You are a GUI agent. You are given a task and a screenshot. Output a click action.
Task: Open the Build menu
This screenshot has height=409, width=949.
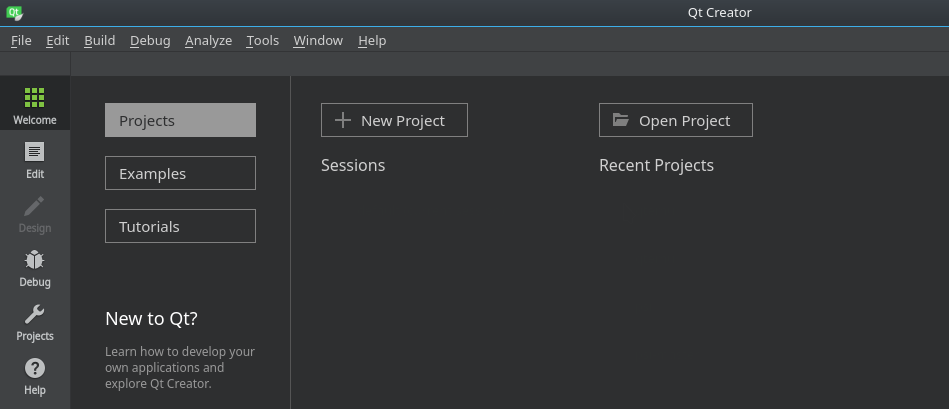click(99, 41)
